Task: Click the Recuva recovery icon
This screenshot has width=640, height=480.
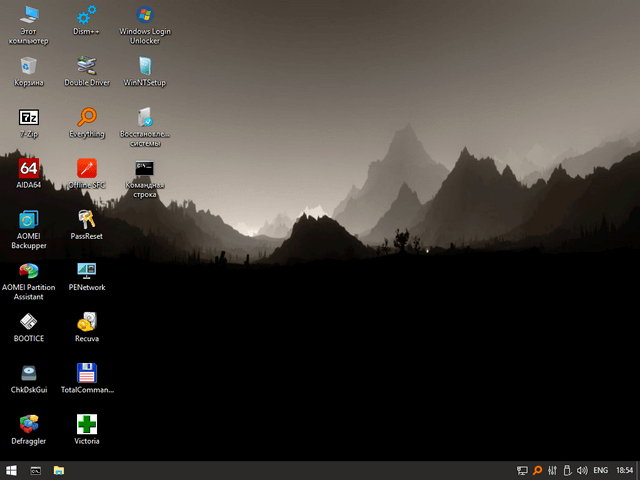Action: 87,322
